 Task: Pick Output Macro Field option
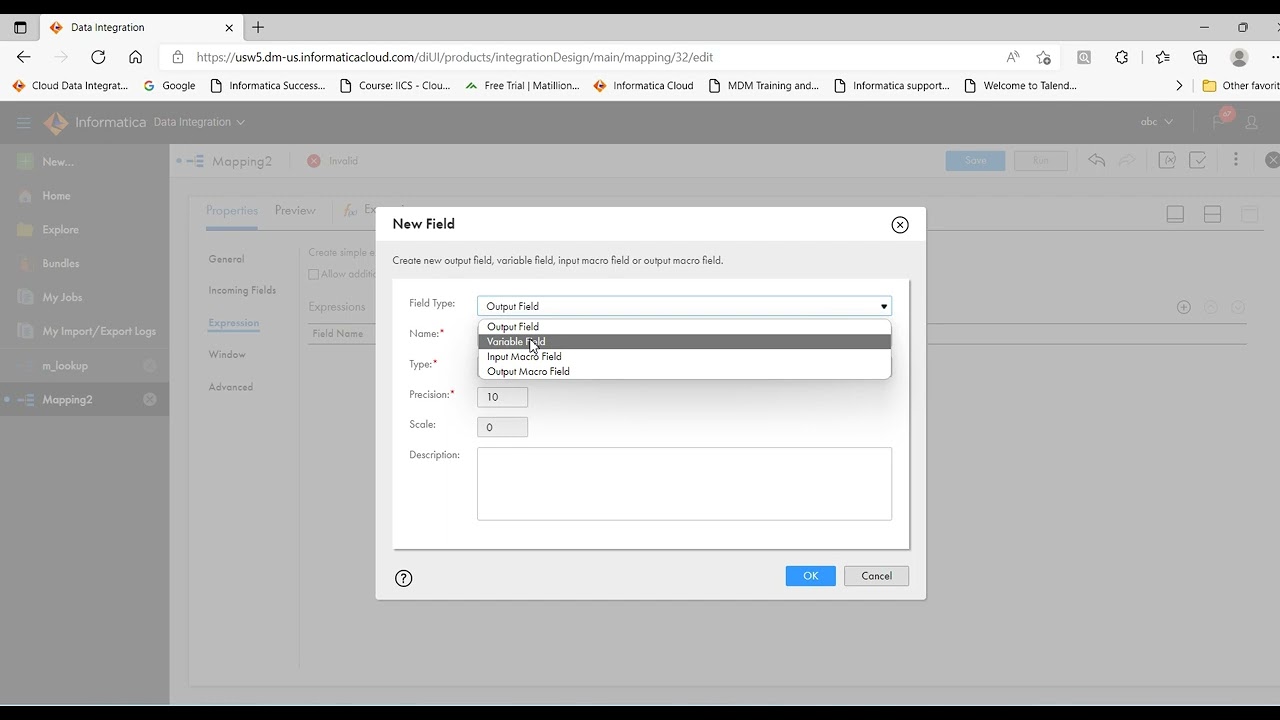coord(684,372)
